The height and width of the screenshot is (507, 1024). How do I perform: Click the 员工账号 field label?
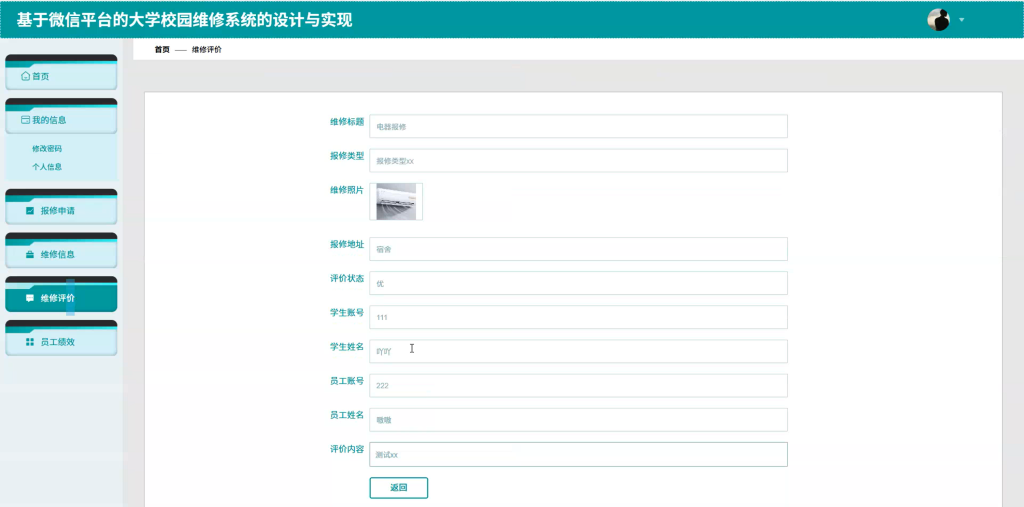point(347,381)
